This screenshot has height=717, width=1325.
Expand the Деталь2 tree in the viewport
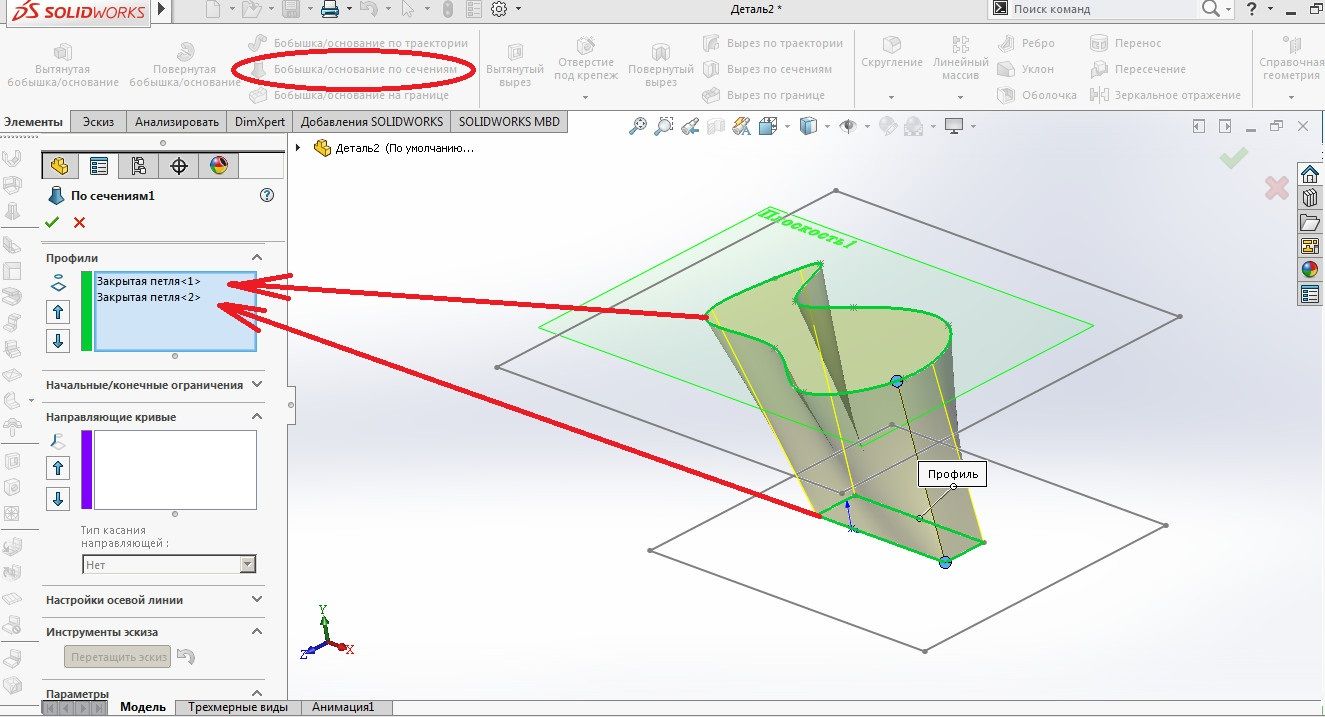tap(299, 148)
